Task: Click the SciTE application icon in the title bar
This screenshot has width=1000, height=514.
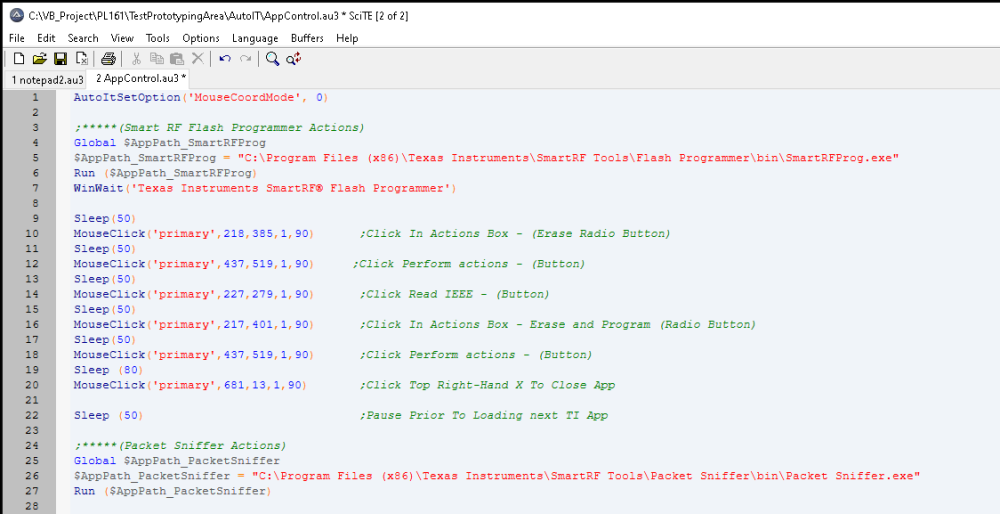Action: point(13,15)
